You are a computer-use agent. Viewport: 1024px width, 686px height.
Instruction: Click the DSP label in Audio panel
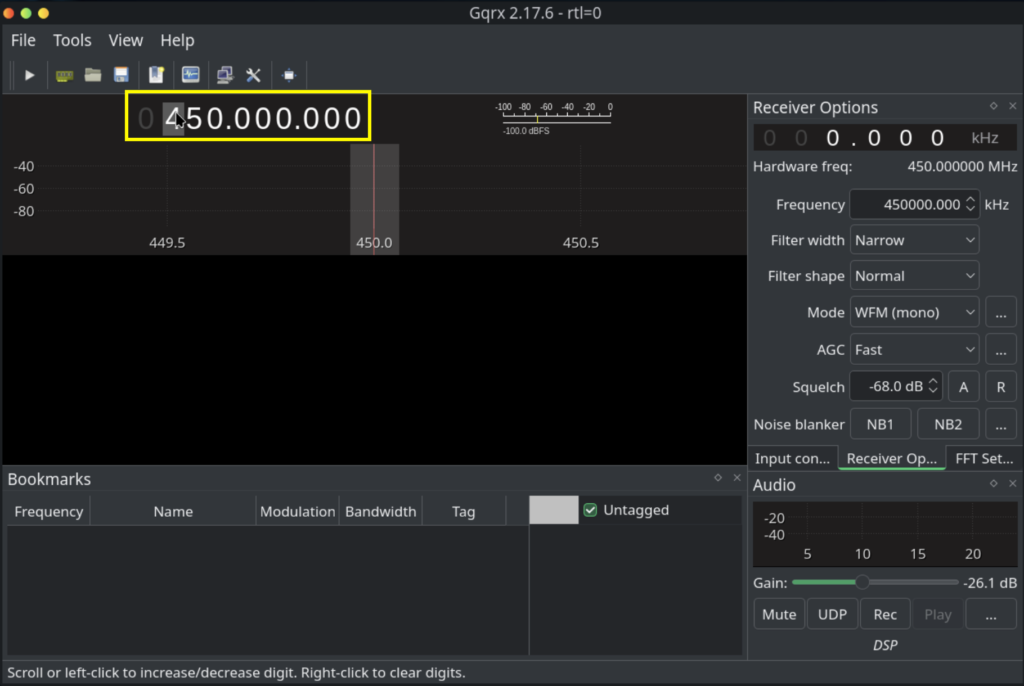click(x=885, y=645)
